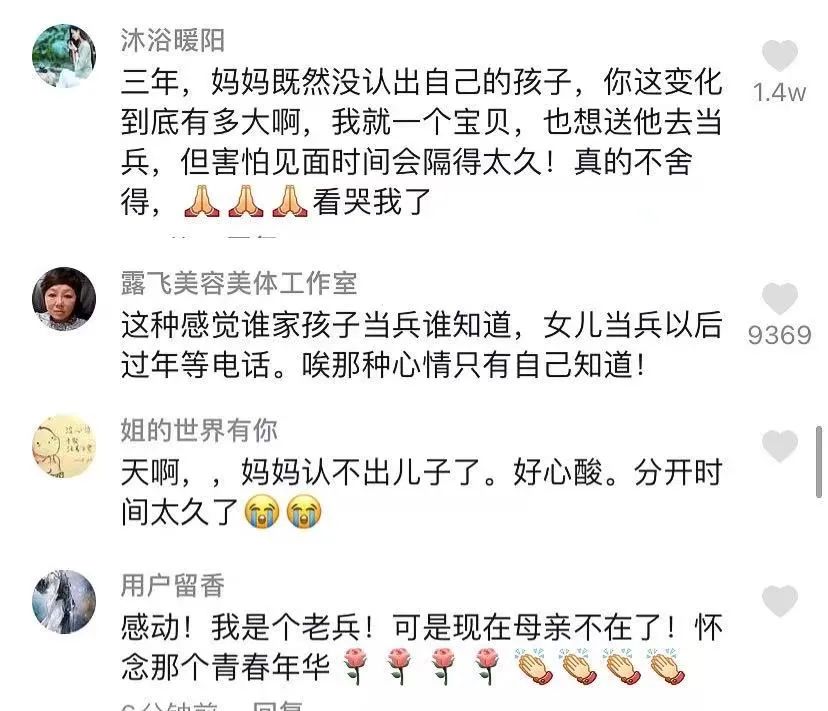Tap heart on 姐的世界有你's comment
The image size is (828, 711).
pyautogui.click(x=779, y=445)
